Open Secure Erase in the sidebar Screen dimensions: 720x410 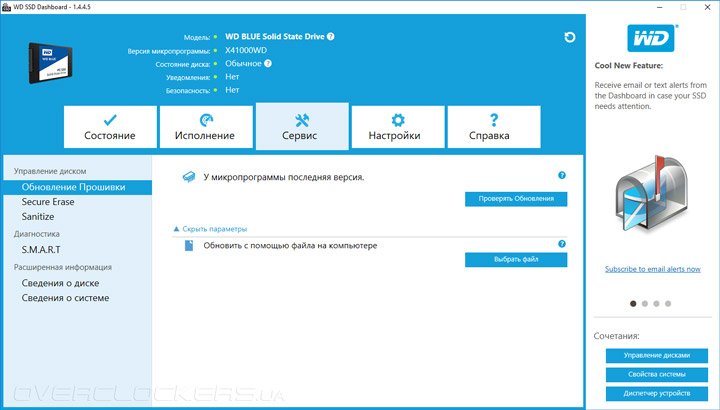pos(48,202)
